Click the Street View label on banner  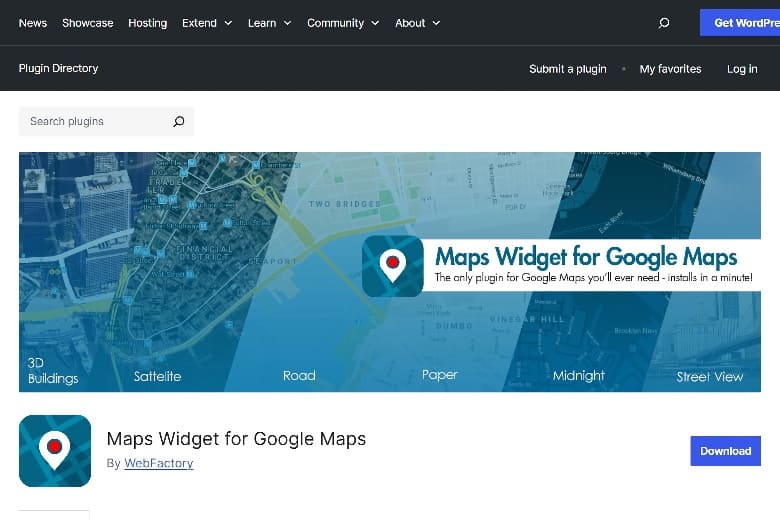tap(709, 377)
